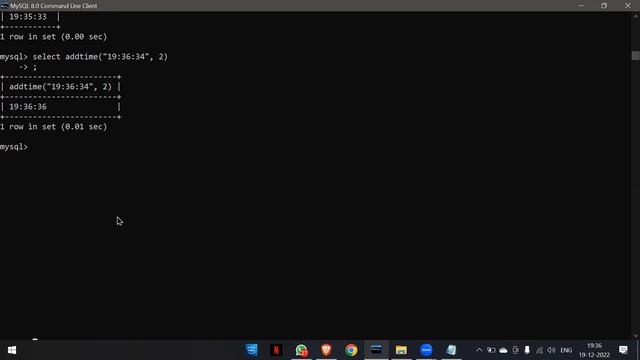Click the scrollbar up arrow
640x360 pixels.
click(x=636, y=16)
